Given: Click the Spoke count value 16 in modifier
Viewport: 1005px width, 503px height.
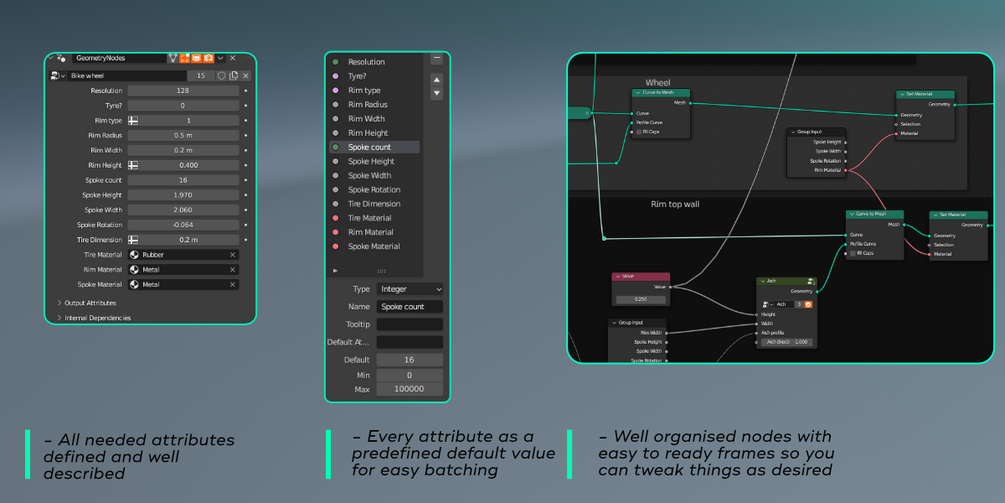Looking at the screenshot, I should click(x=183, y=180).
